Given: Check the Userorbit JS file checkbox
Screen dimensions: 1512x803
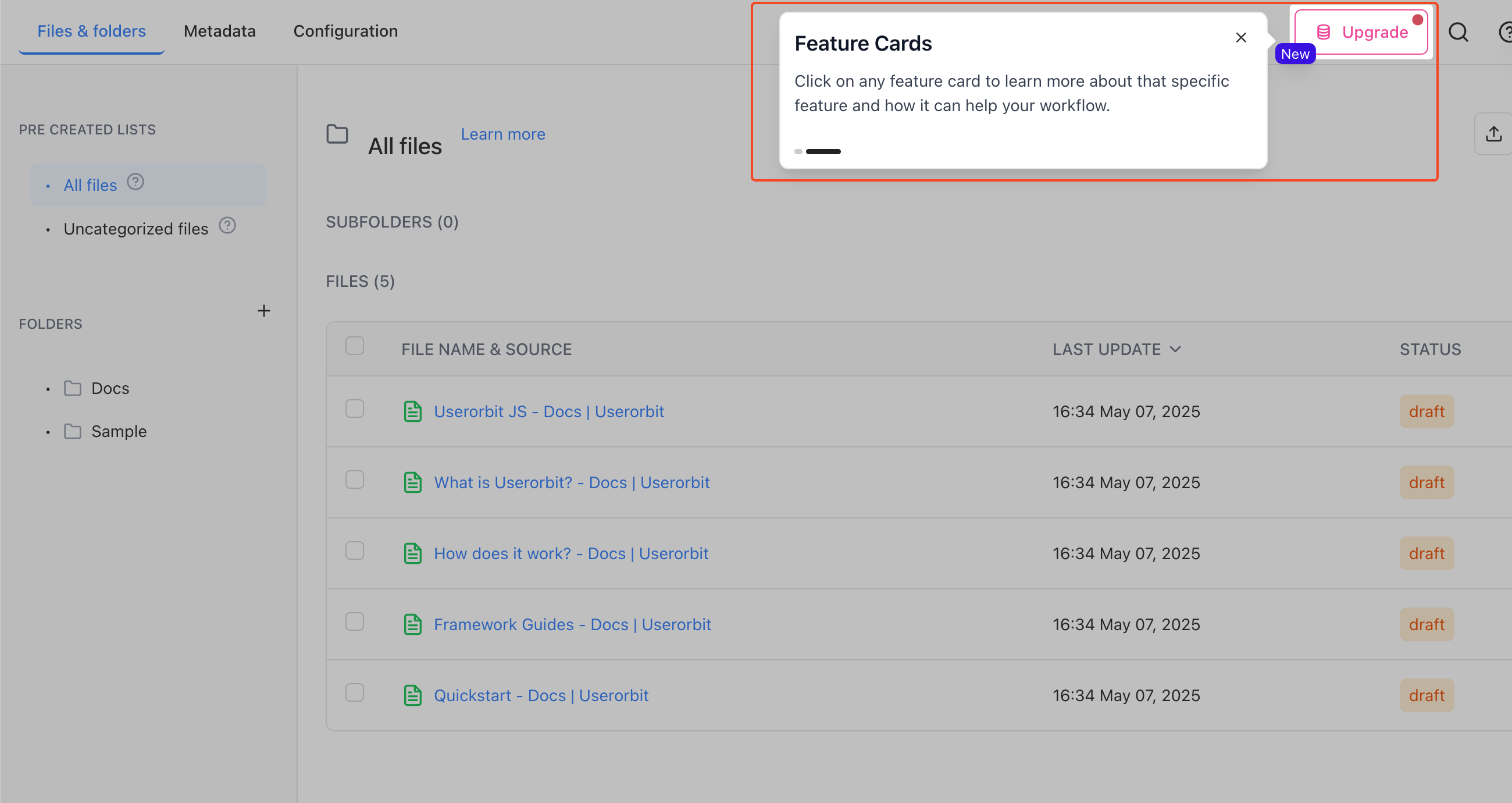Looking at the screenshot, I should tap(355, 409).
